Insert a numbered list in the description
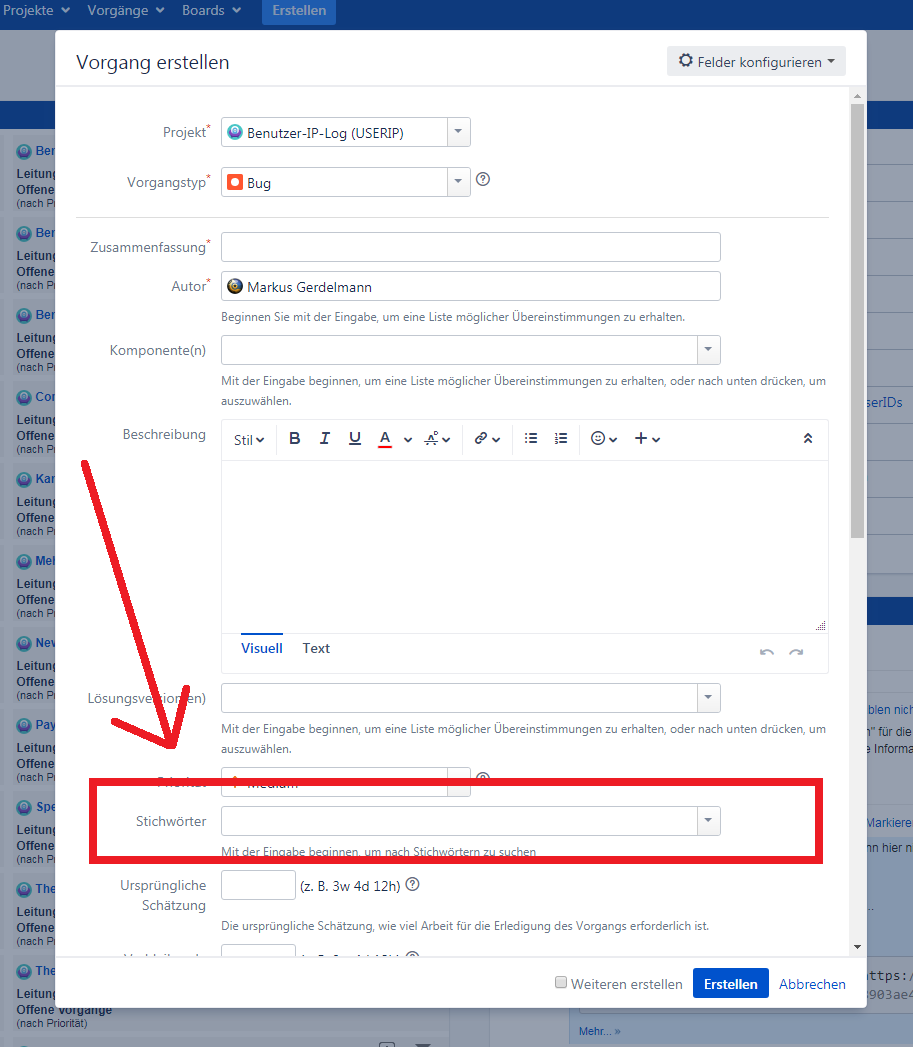Viewport: 913px width, 1047px height. click(561, 439)
